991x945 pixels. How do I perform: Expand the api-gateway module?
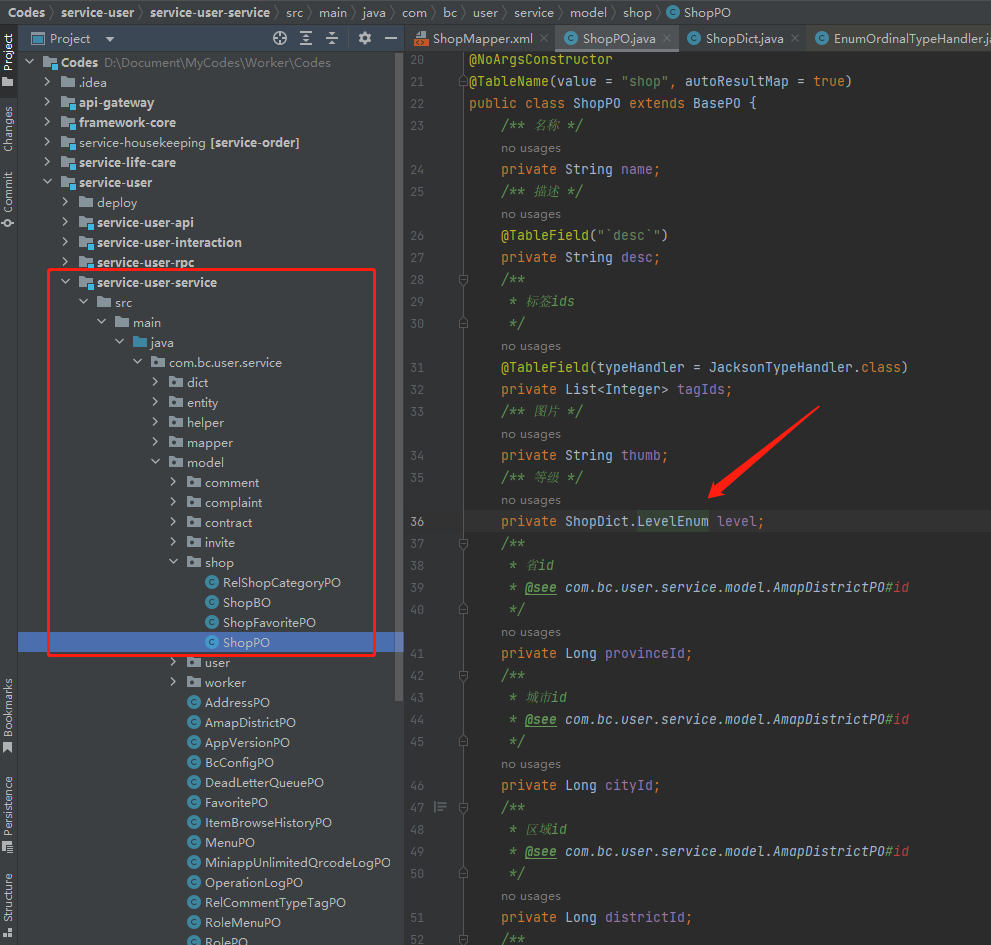(47, 102)
